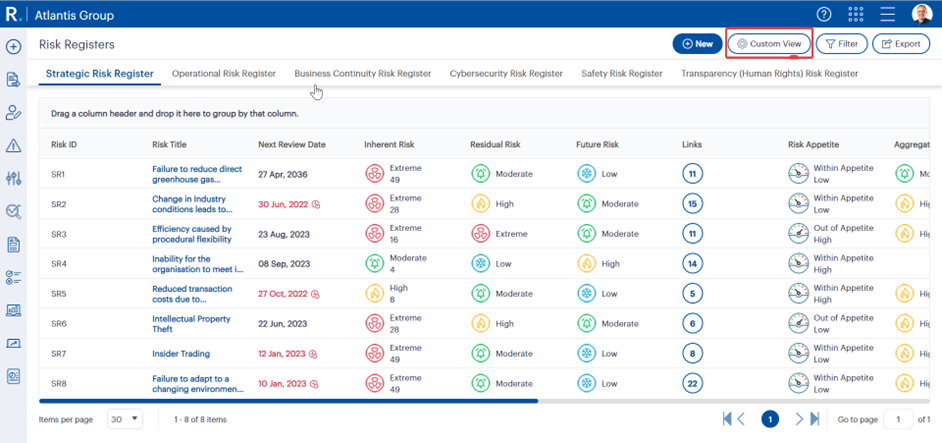Go to previous page arrow
942x443 pixels.
pos(741,419)
